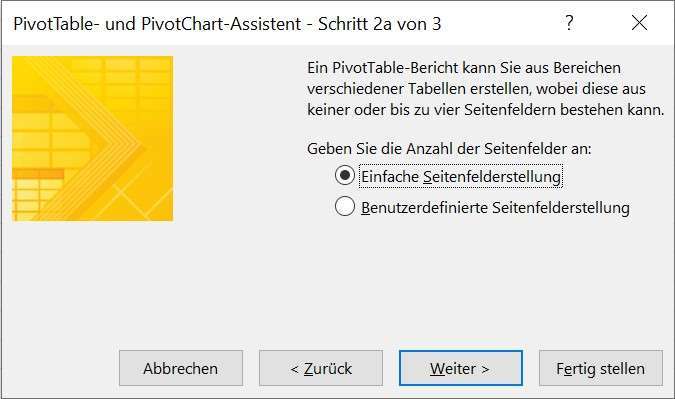Click the description line verschiedener Tabellen erstellen
This screenshot has width=675, height=399.
(x=476, y=89)
